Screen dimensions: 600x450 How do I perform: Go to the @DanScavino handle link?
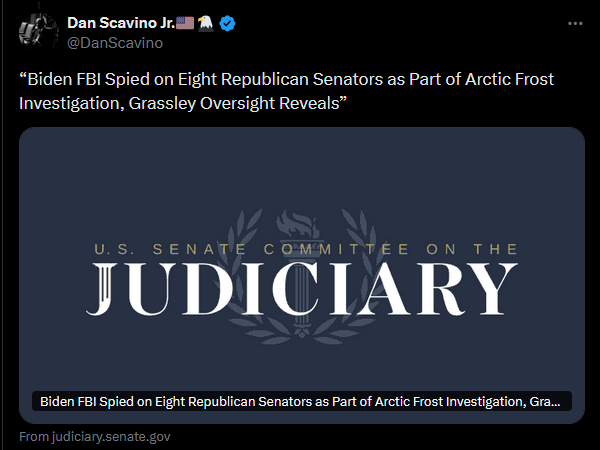(x=114, y=43)
